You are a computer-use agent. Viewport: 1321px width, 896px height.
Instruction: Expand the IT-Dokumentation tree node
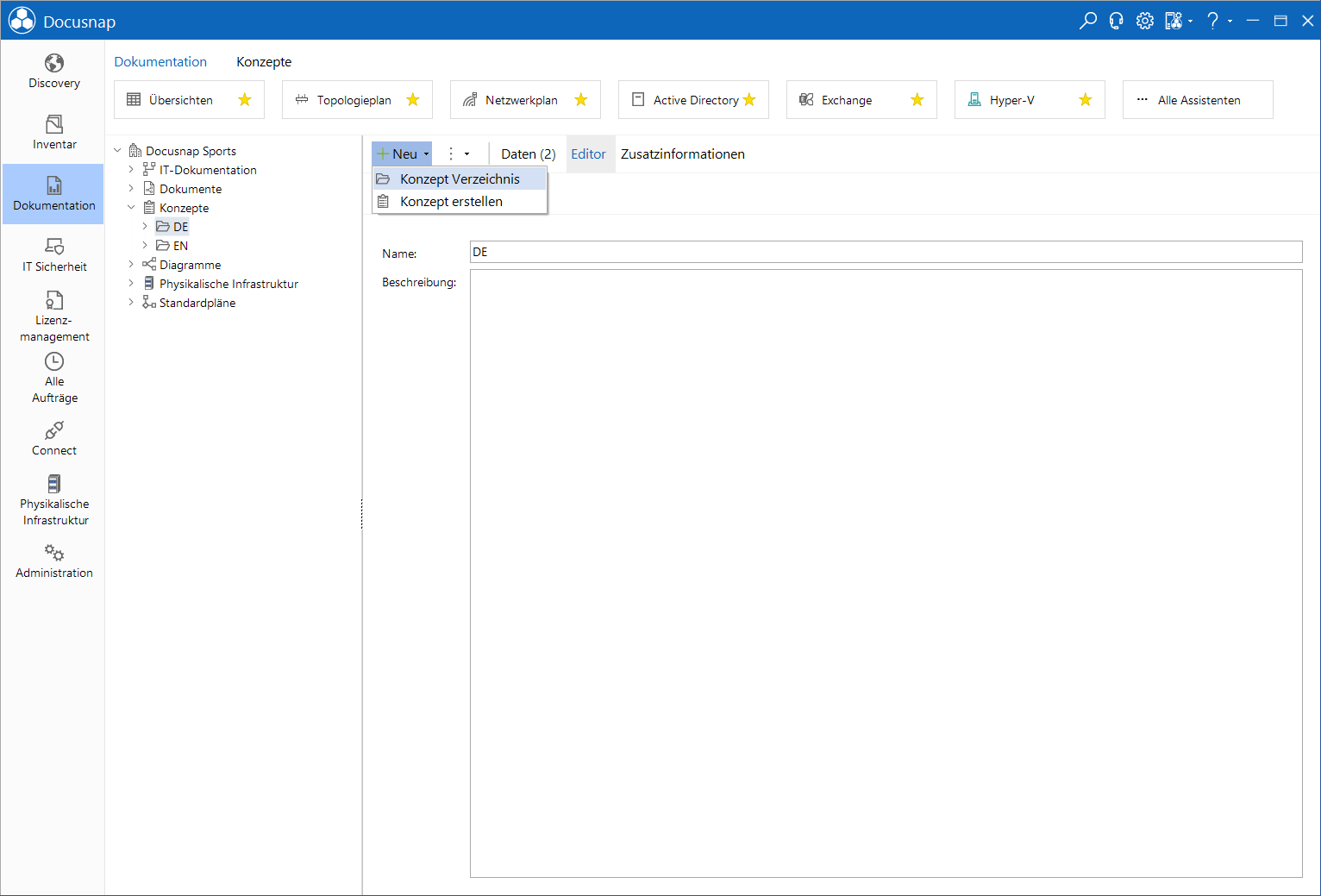[x=131, y=170]
